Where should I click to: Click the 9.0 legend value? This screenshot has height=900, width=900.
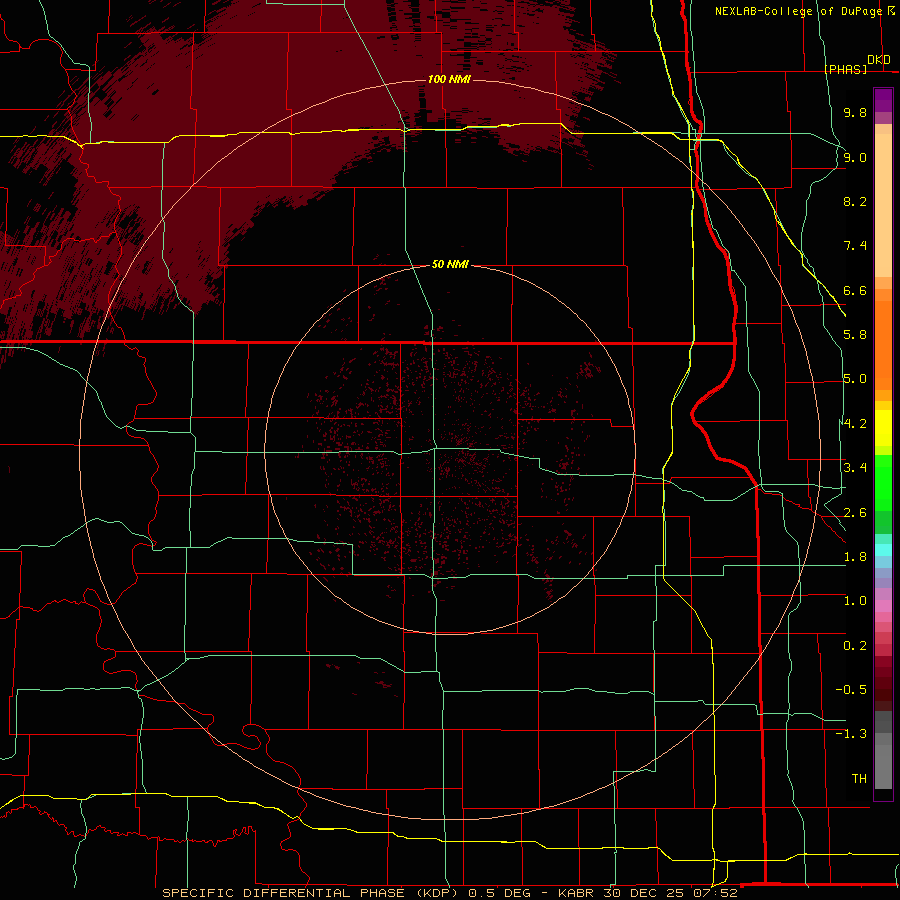pos(855,157)
